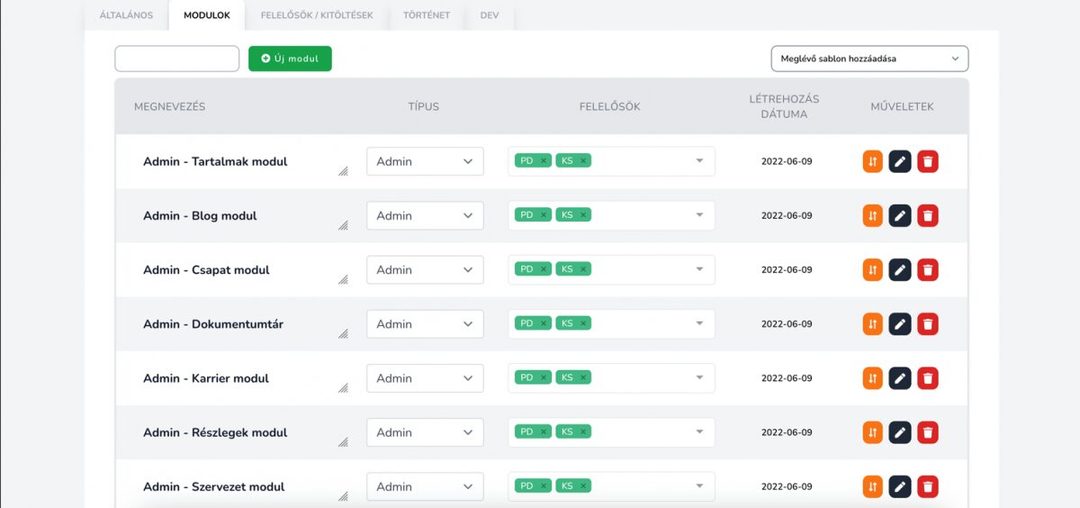Edit the Admin - Részlegek modul row
Screen dimensions: 1080x508
[x=900, y=432]
